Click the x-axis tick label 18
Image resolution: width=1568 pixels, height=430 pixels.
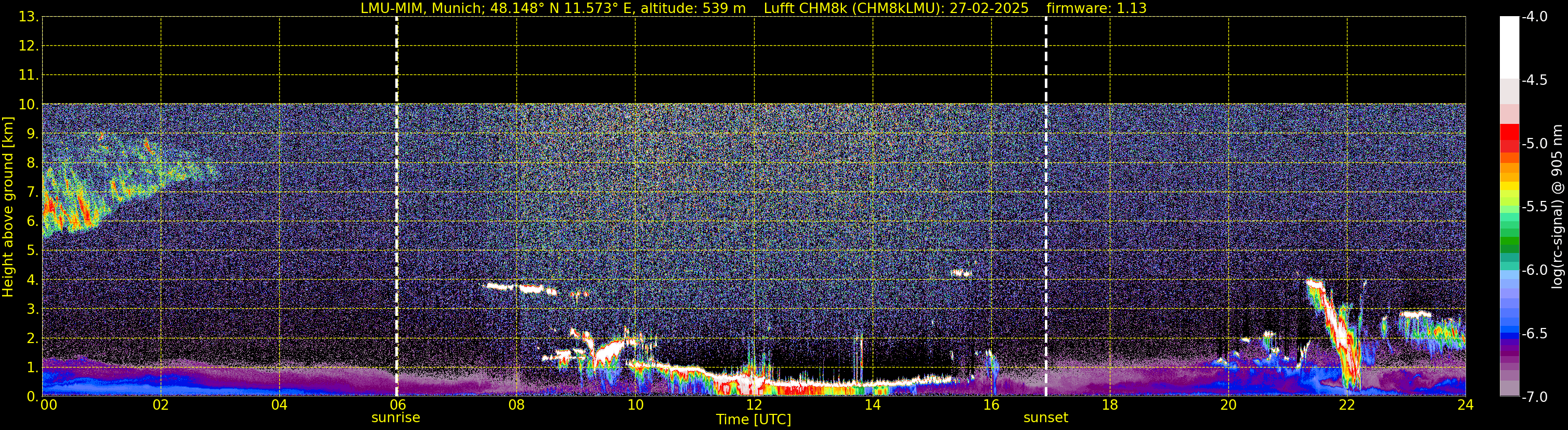pos(1110,405)
